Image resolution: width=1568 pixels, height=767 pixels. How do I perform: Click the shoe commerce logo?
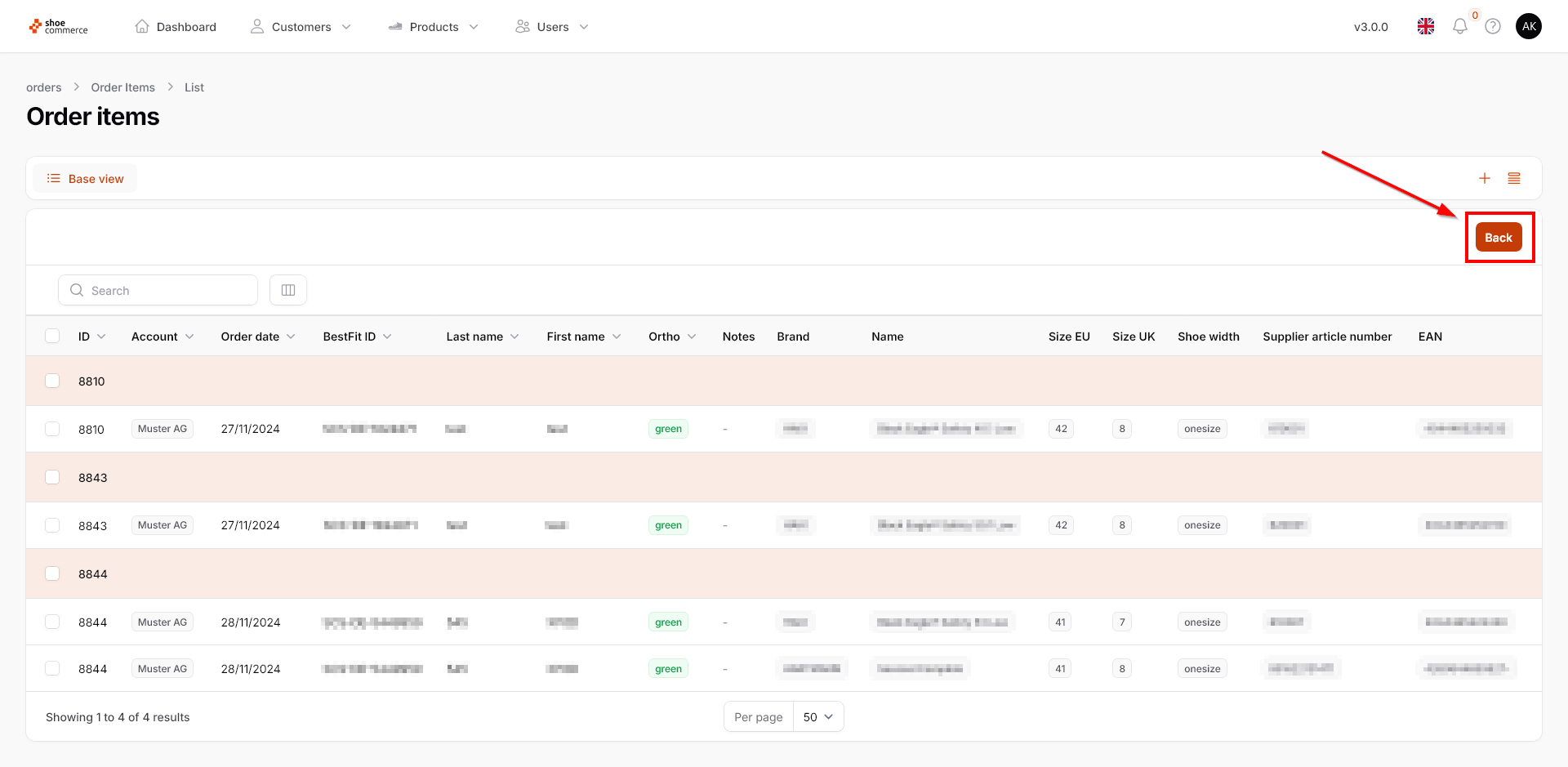pos(58,27)
